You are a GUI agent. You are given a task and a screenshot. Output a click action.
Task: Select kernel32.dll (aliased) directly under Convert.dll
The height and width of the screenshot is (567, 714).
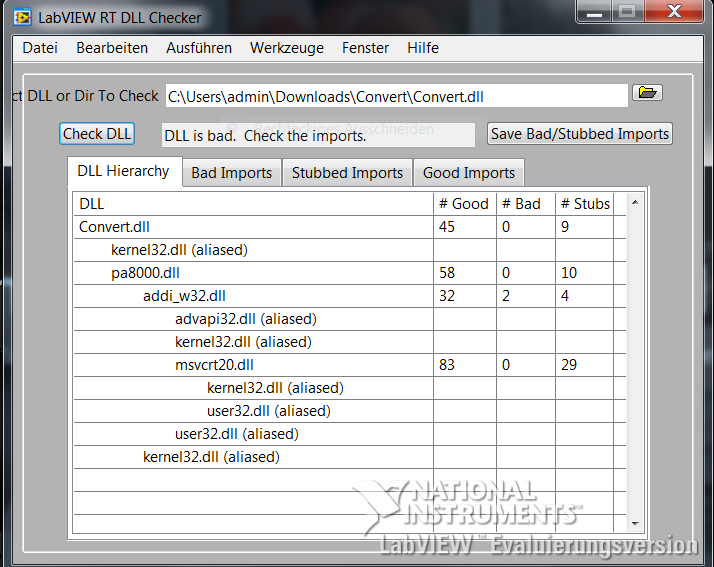point(350,250)
